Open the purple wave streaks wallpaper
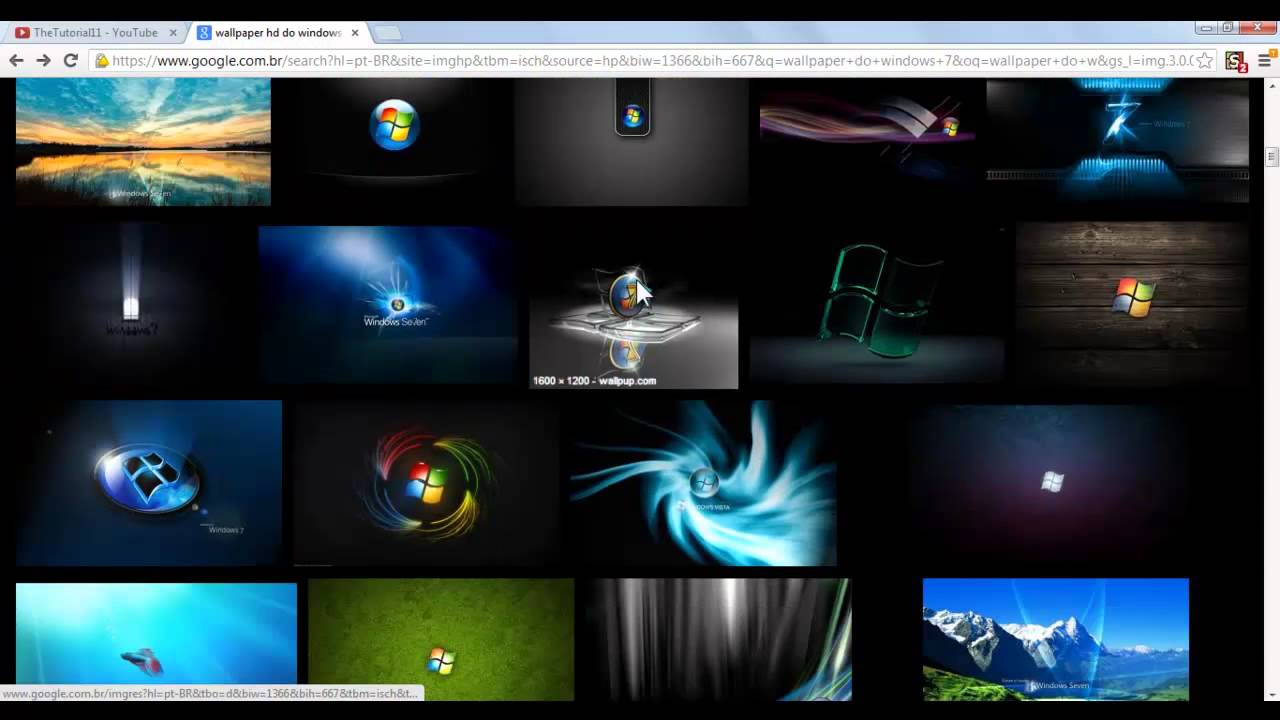Image resolution: width=1280 pixels, height=720 pixels. click(868, 142)
